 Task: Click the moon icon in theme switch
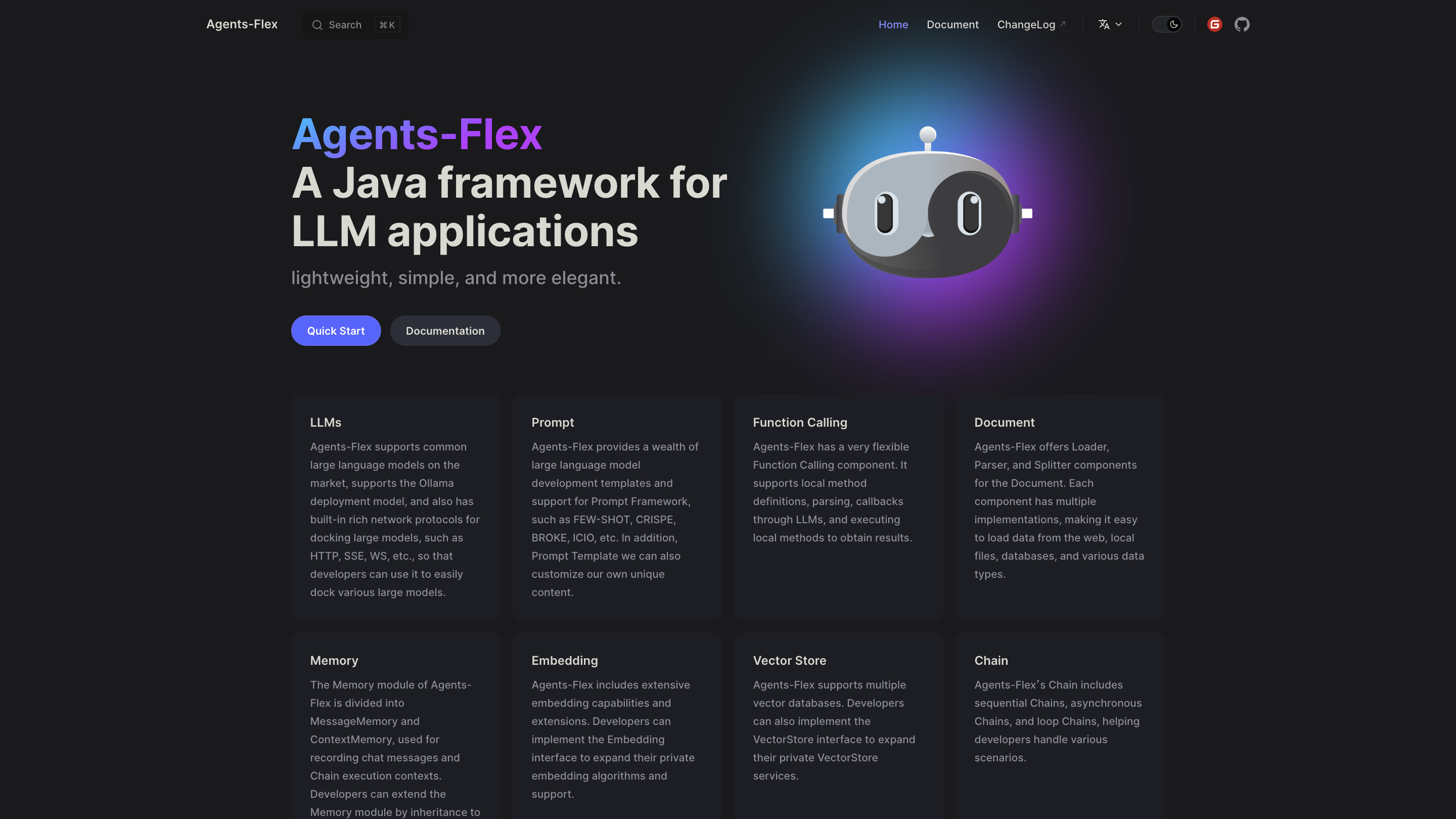(x=1174, y=24)
